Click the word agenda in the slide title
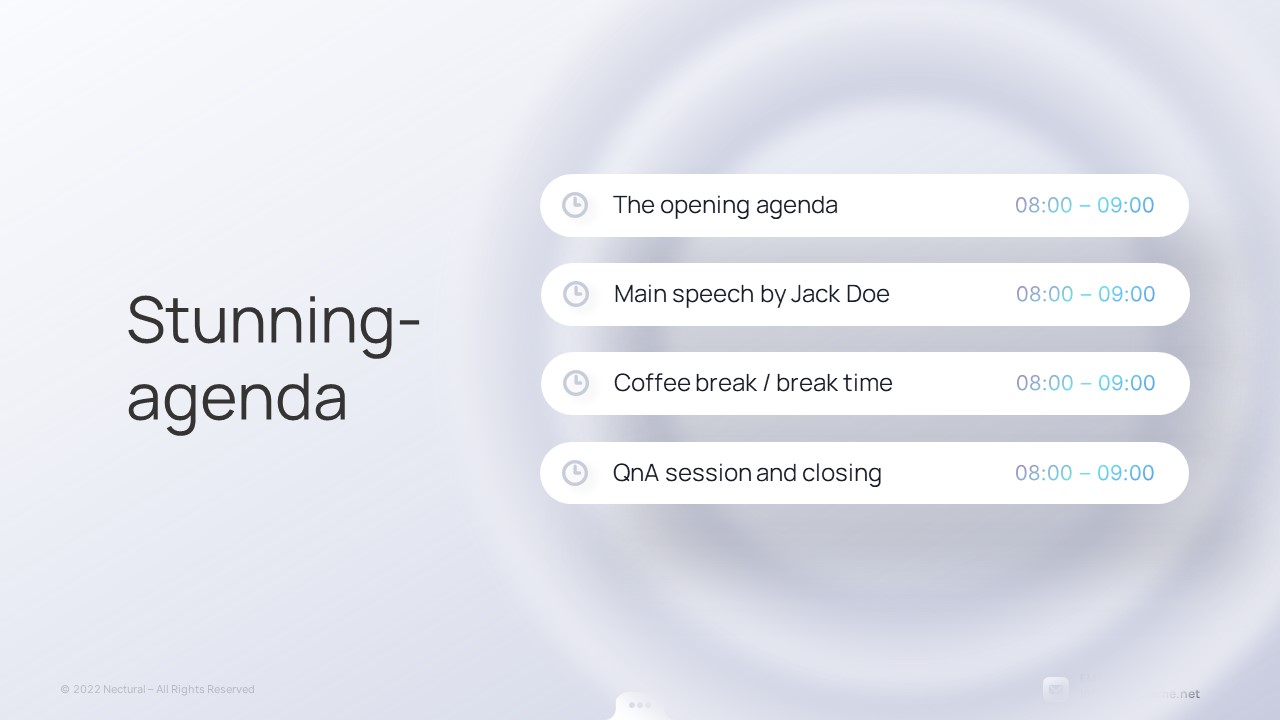Screen dimensions: 1280x720 (237, 398)
